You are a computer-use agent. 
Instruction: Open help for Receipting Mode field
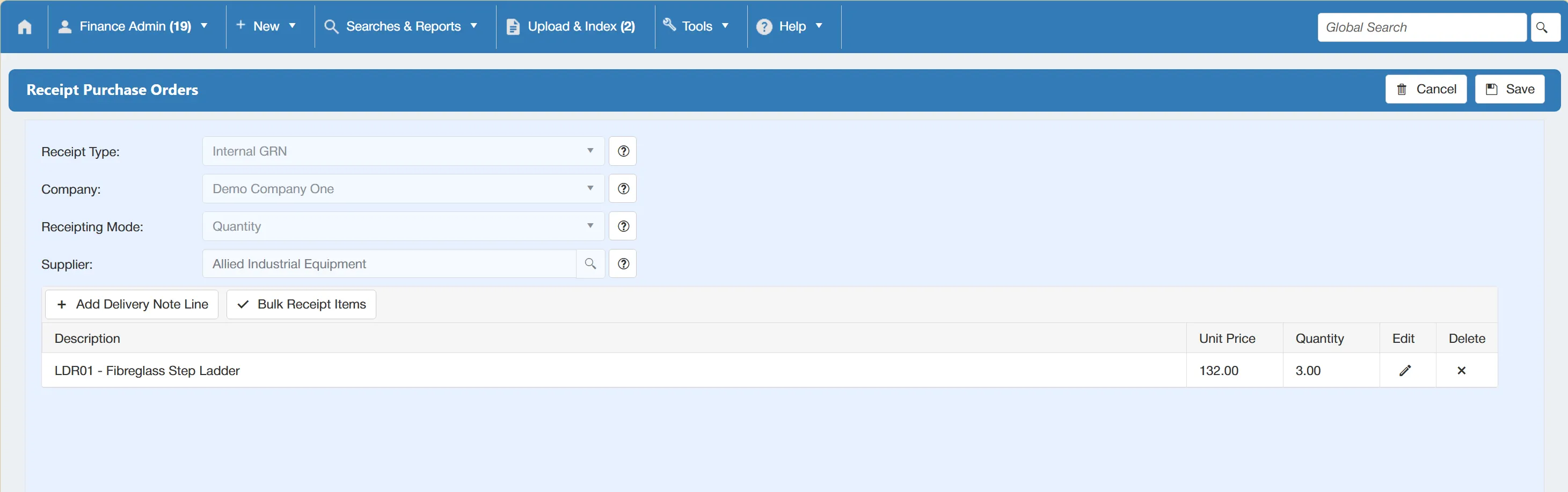(x=623, y=226)
